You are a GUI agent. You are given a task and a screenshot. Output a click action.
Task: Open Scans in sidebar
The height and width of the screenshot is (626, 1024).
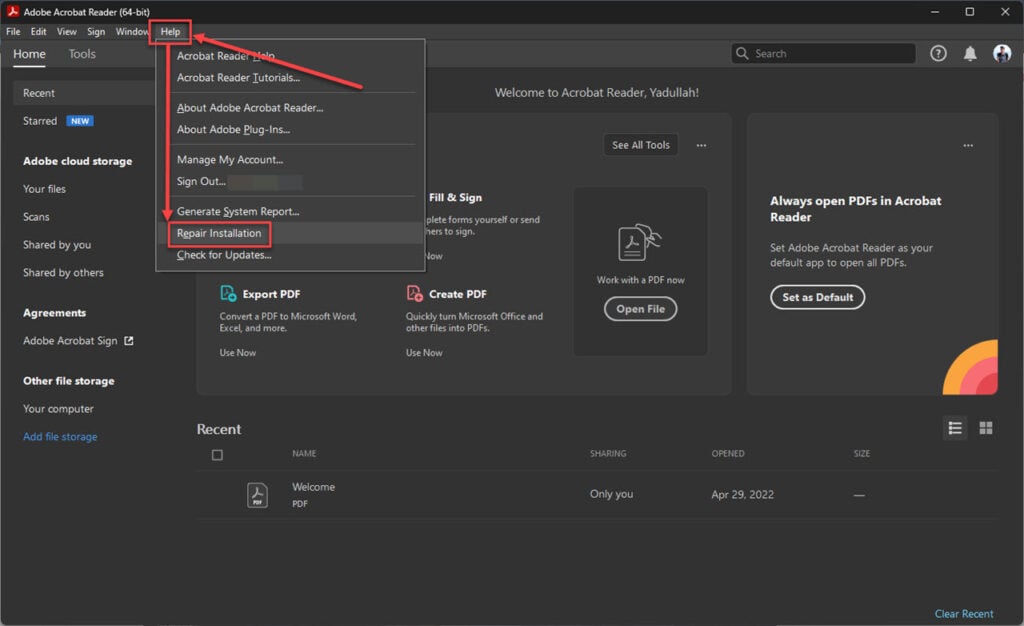click(36, 217)
